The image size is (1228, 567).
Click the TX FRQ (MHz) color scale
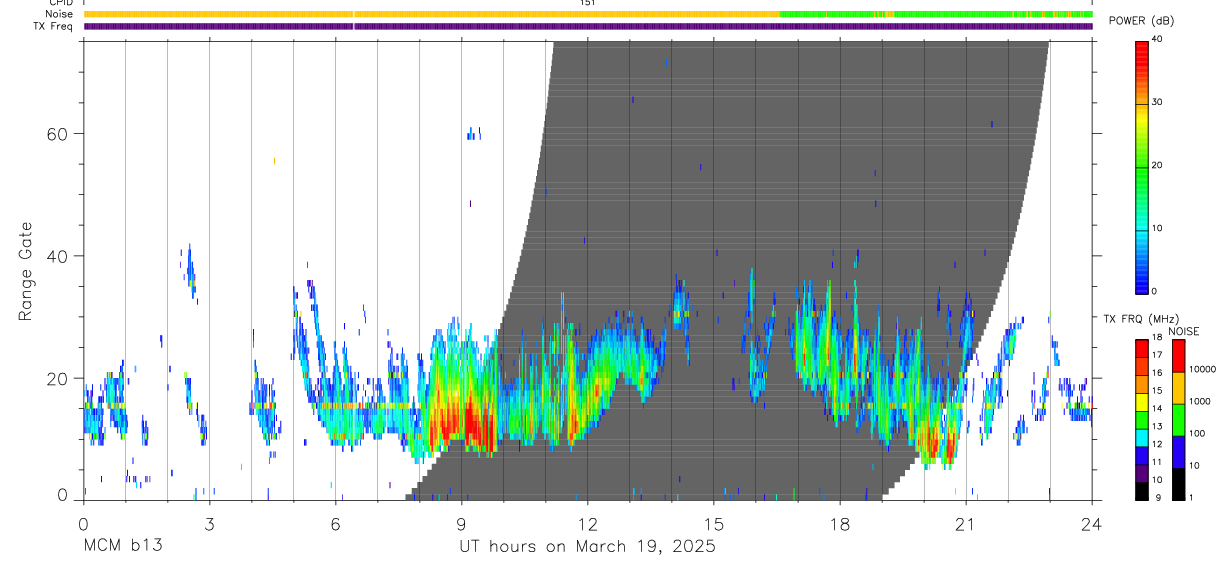(1141, 420)
